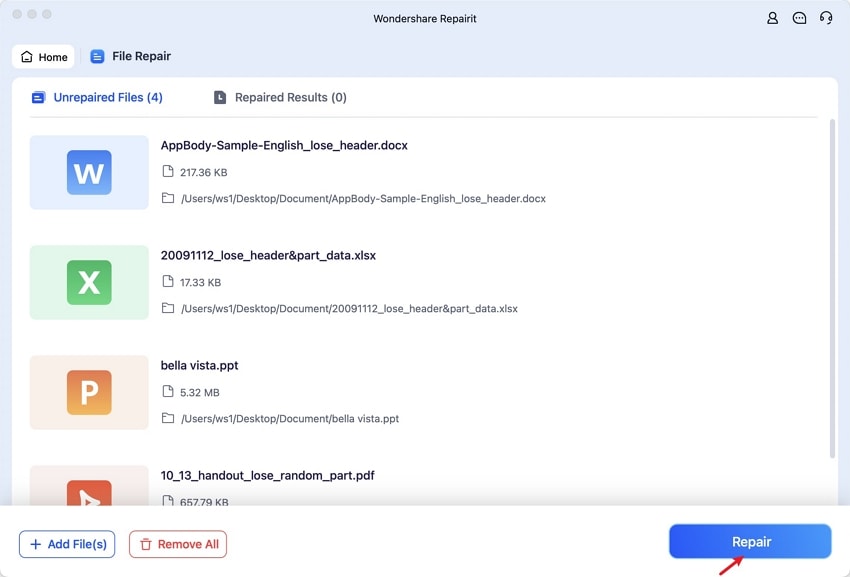Click the support headset icon
Image resolution: width=850 pixels, height=577 pixels.
826,18
